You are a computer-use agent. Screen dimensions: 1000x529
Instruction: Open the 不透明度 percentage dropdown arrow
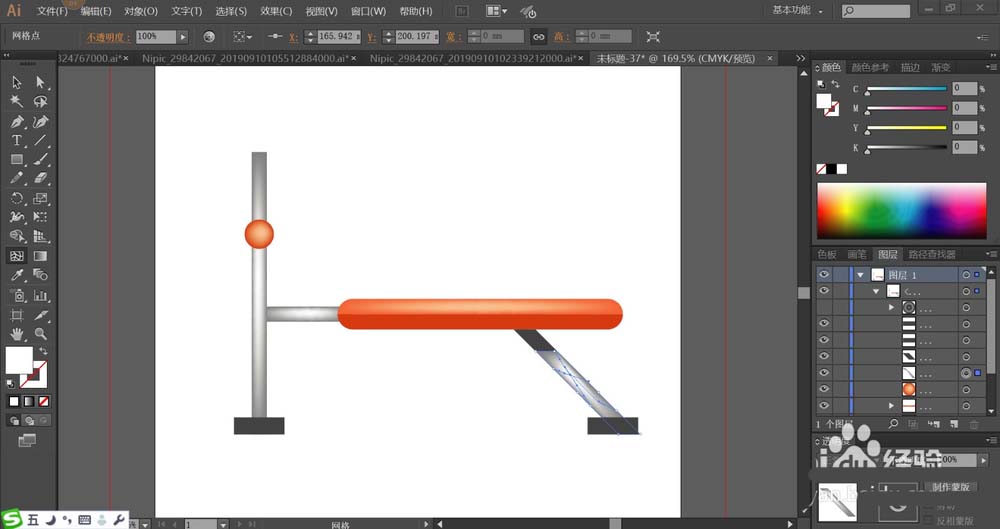(183, 37)
